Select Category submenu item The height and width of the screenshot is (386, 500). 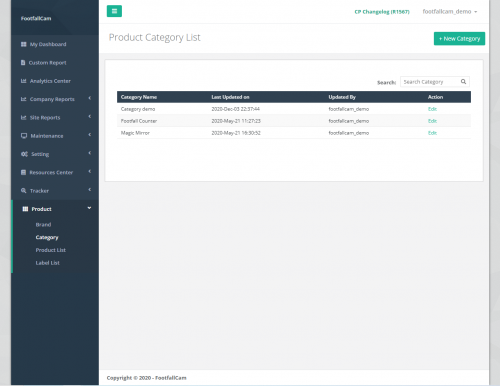[x=47, y=237]
